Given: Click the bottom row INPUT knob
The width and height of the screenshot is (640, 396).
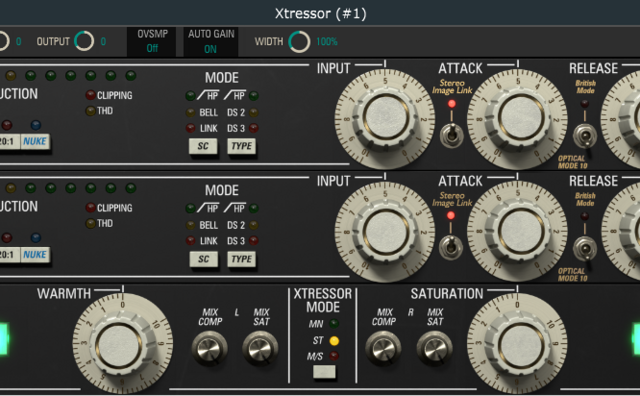Looking at the screenshot, I should pos(385,231).
